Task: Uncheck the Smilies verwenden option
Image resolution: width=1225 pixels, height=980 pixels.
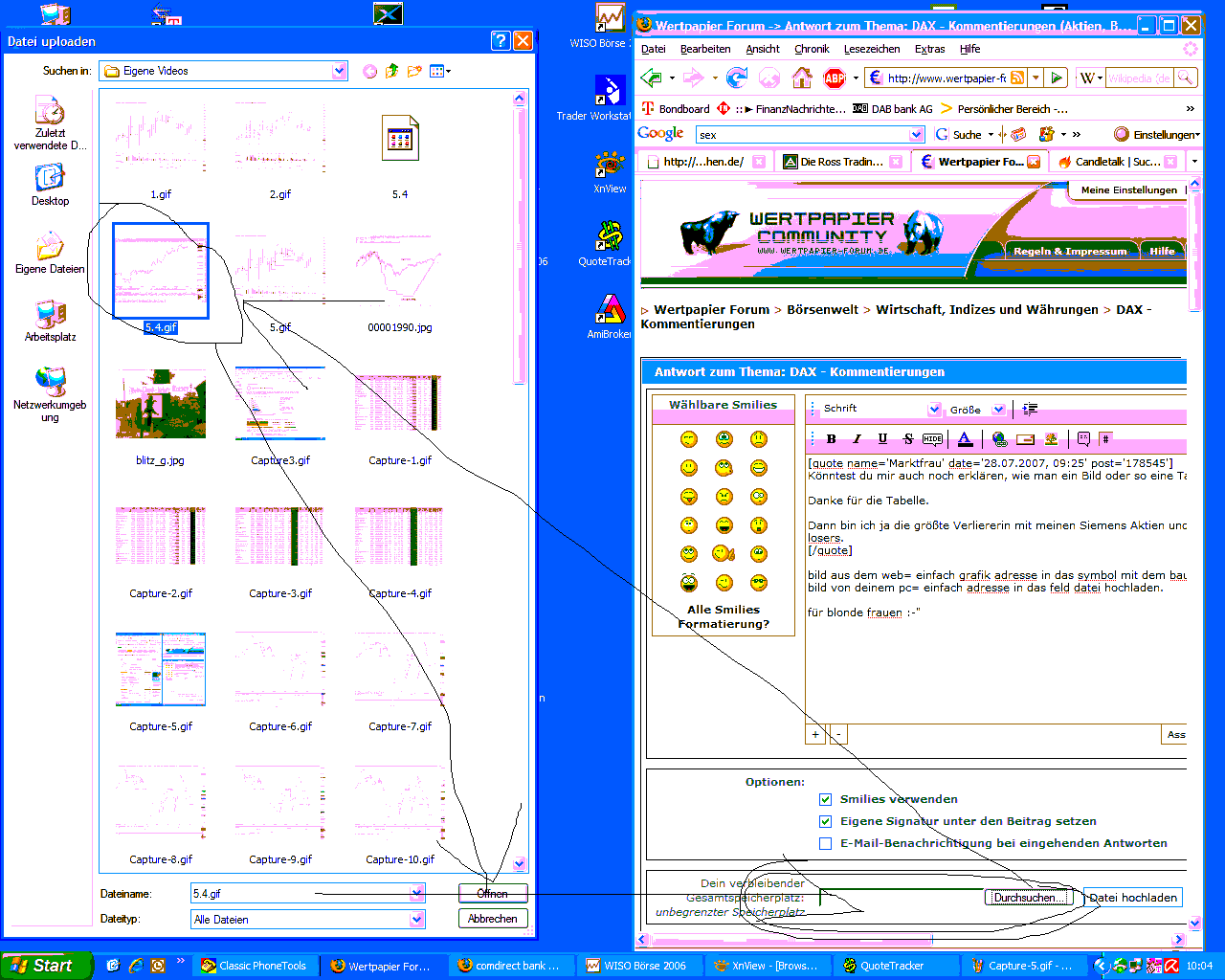Action: coord(825,799)
